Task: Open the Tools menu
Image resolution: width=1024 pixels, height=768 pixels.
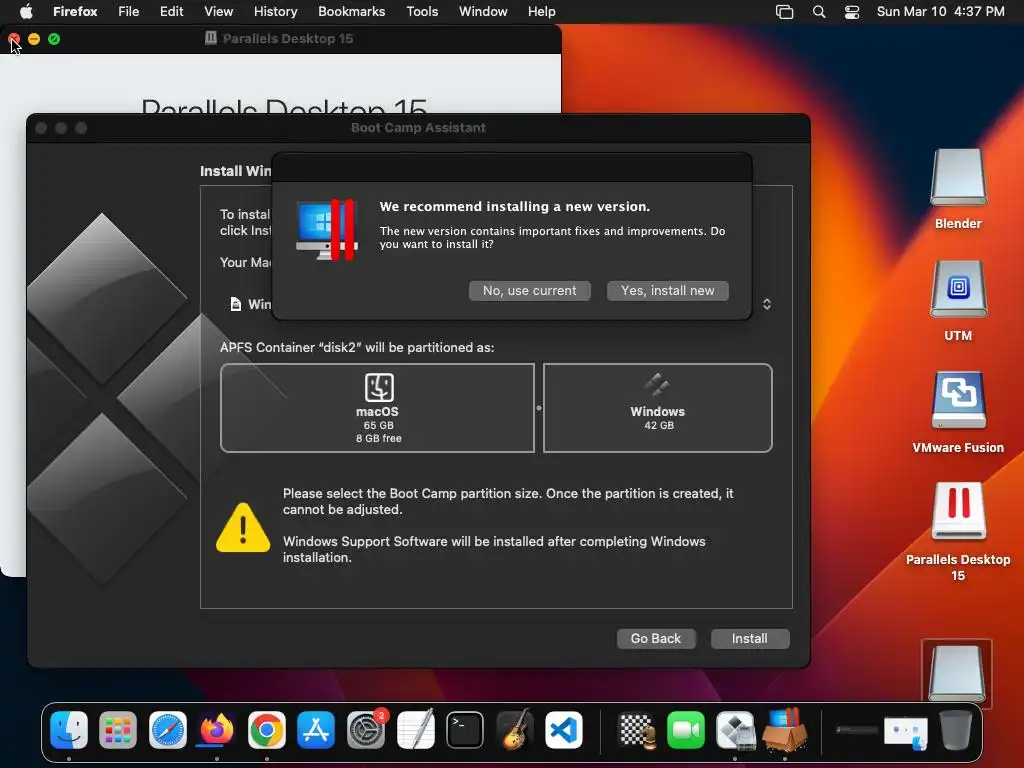Action: [422, 11]
